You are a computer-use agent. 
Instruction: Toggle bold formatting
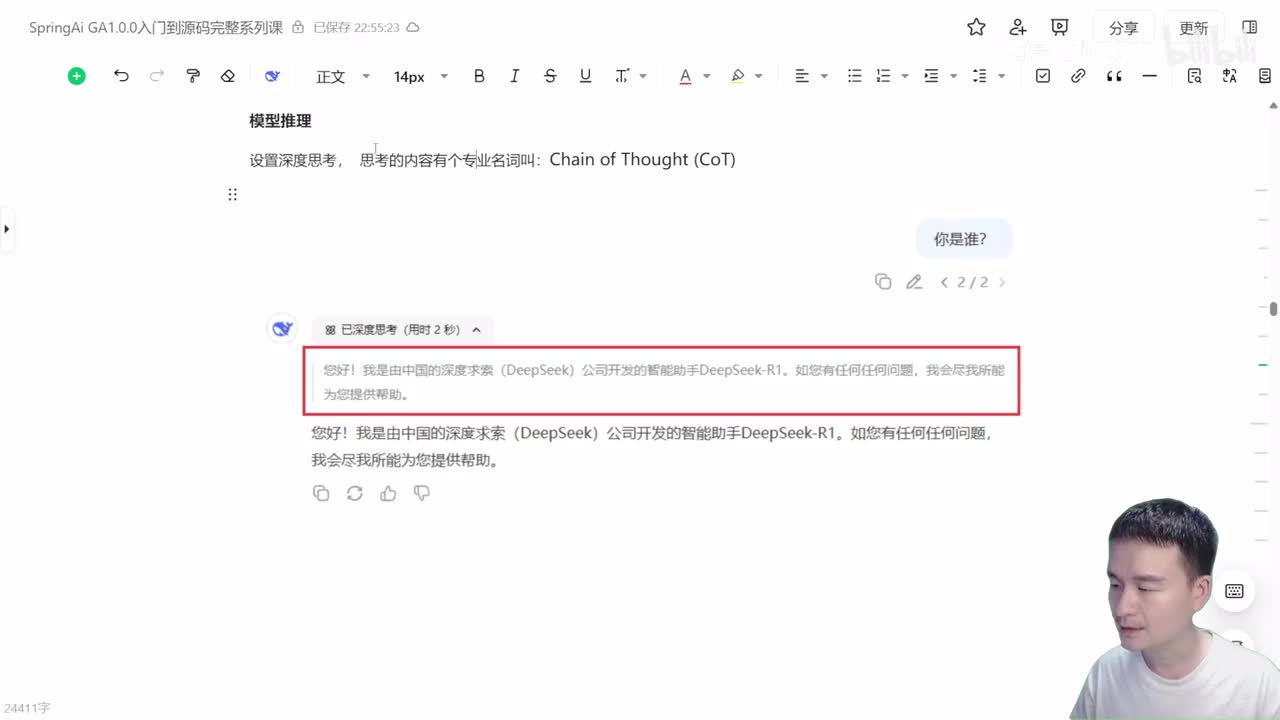click(479, 76)
